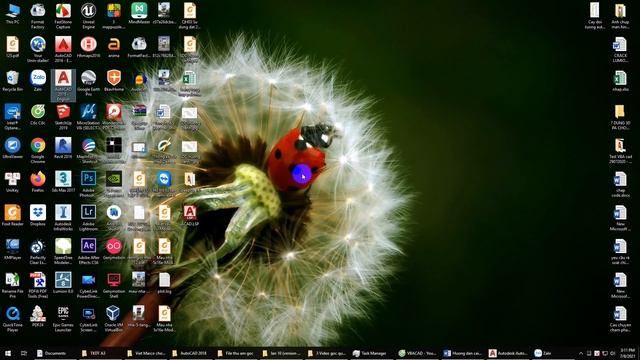Switch to File thu am goc taskbar folder

pyautogui.click(x=236, y=353)
